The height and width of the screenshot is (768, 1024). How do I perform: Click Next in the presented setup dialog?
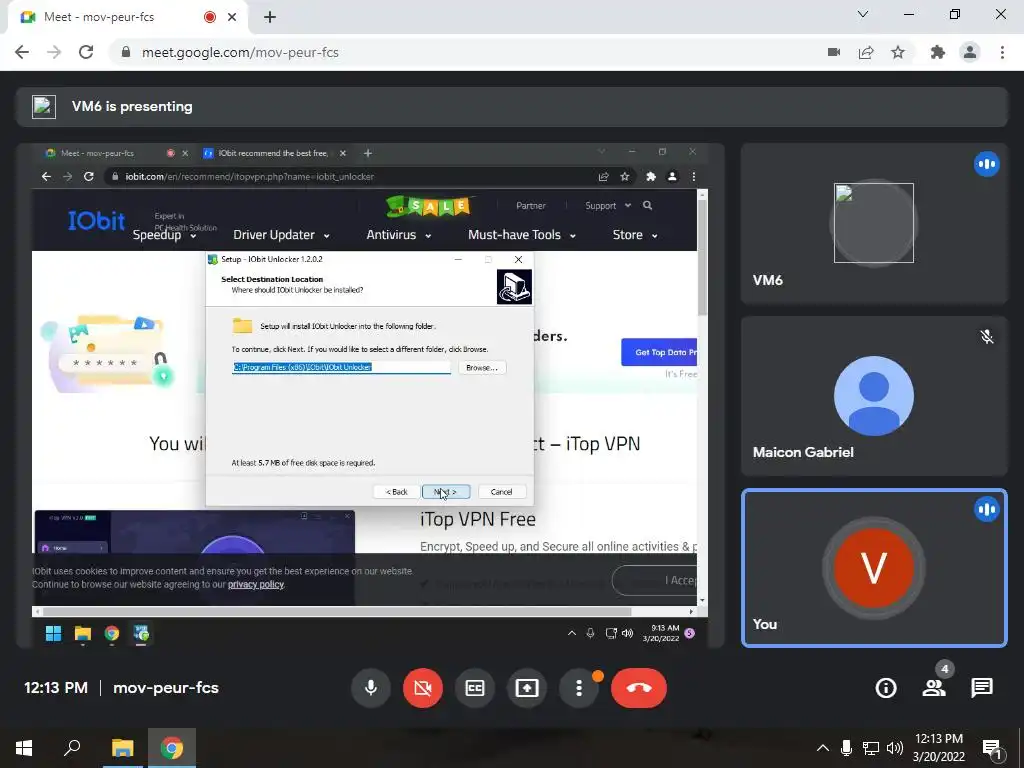[x=445, y=492]
